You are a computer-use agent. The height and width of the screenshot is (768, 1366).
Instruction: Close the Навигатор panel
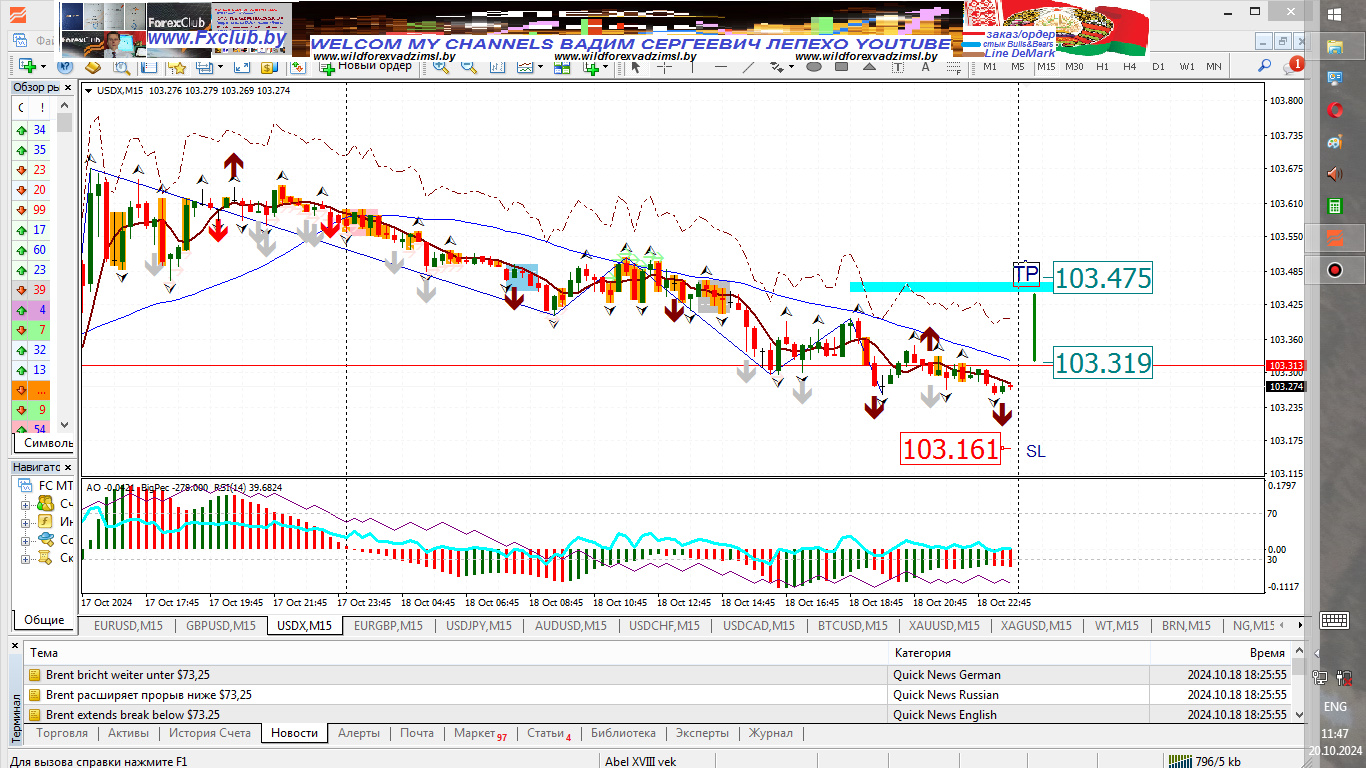point(68,467)
